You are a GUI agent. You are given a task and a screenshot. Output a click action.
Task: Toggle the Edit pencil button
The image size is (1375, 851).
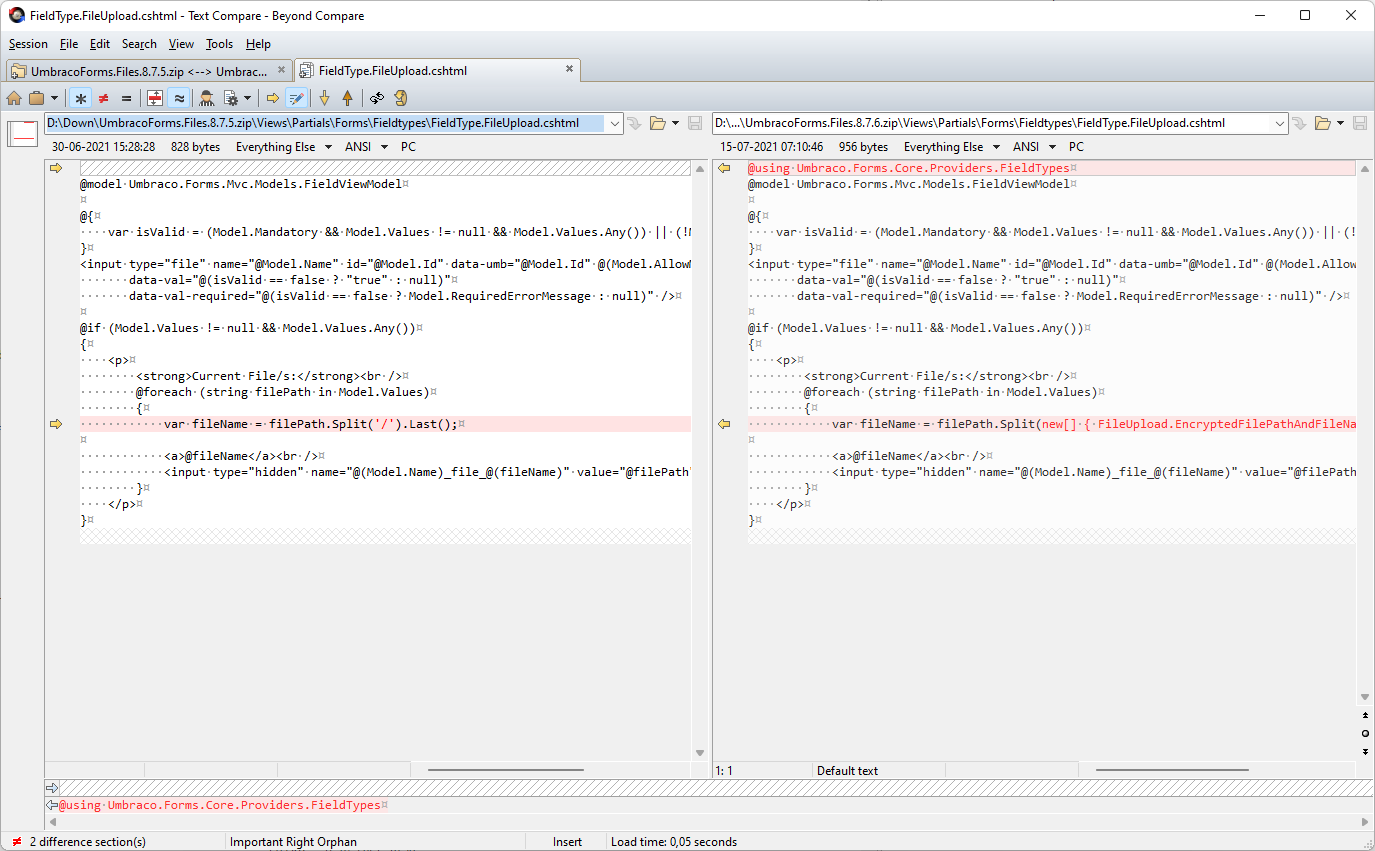296,98
